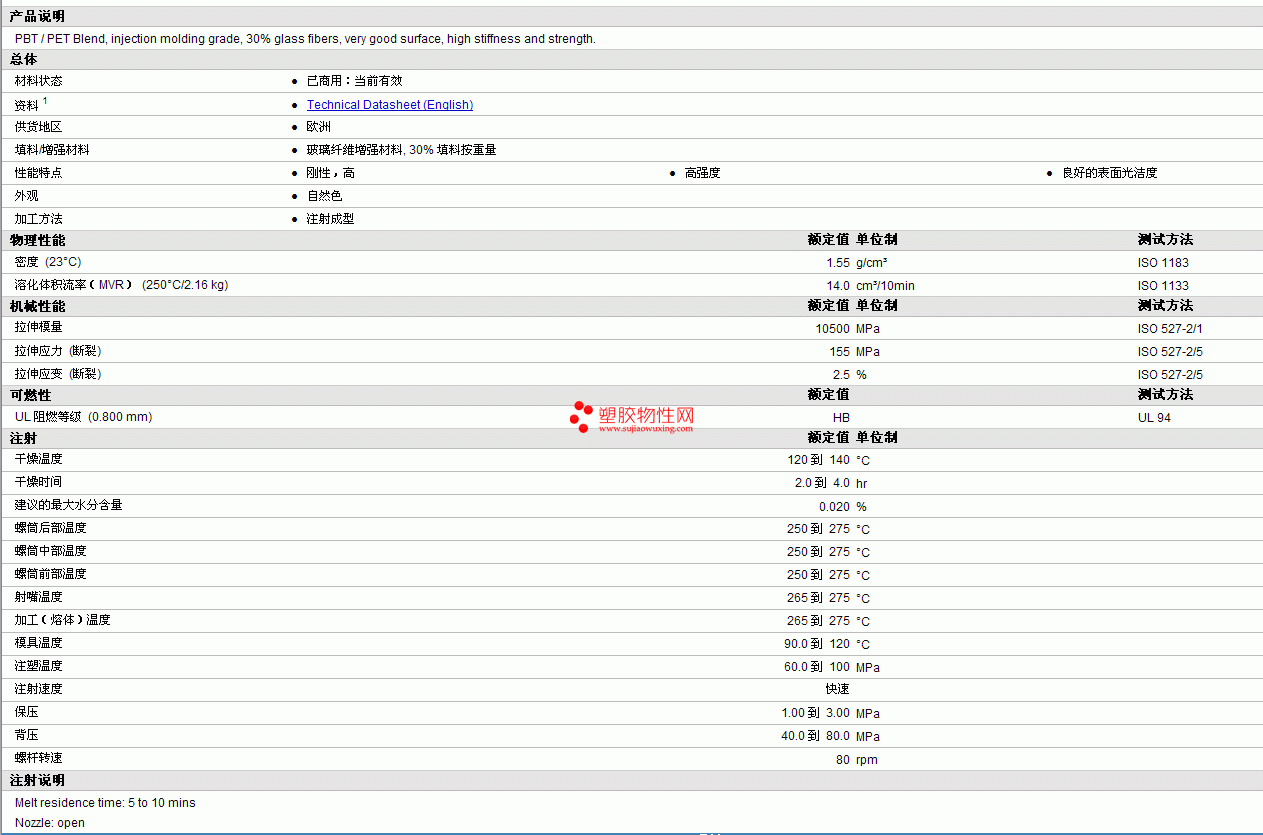Screen dimensions: 1263x835
Task: Select the injection speed value 快速
Action: point(838,689)
